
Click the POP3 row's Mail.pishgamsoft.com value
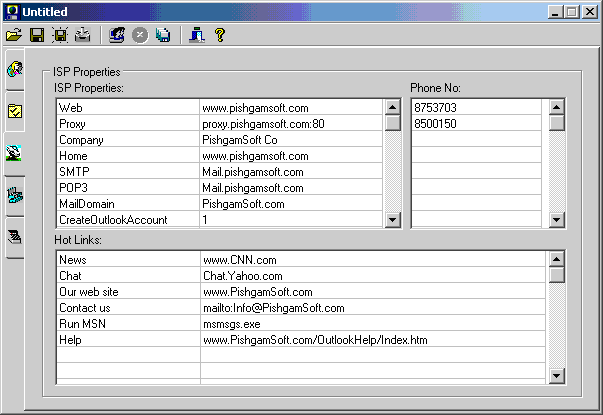(291, 188)
